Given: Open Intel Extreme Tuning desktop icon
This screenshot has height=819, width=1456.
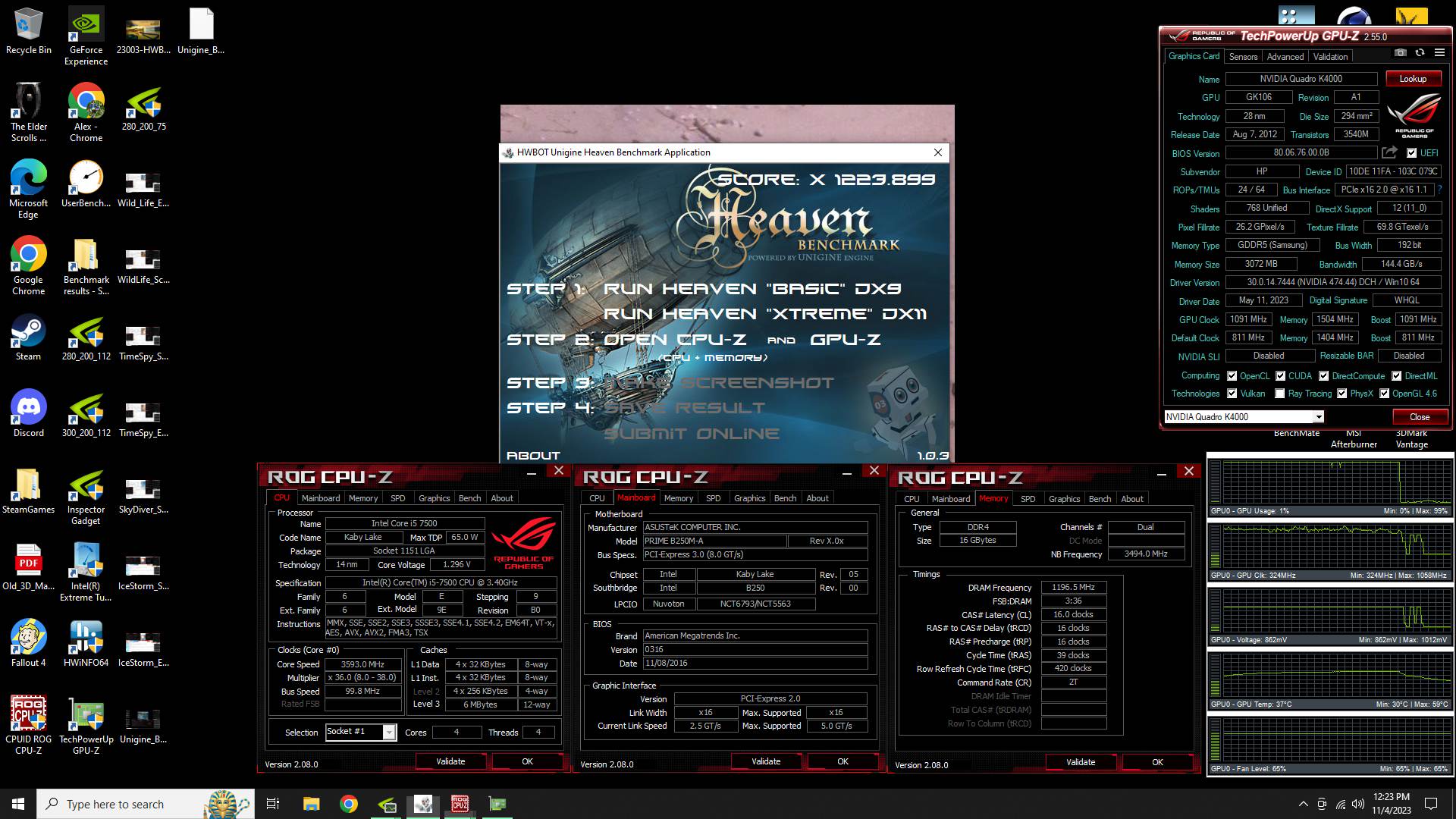Looking at the screenshot, I should coord(86,573).
